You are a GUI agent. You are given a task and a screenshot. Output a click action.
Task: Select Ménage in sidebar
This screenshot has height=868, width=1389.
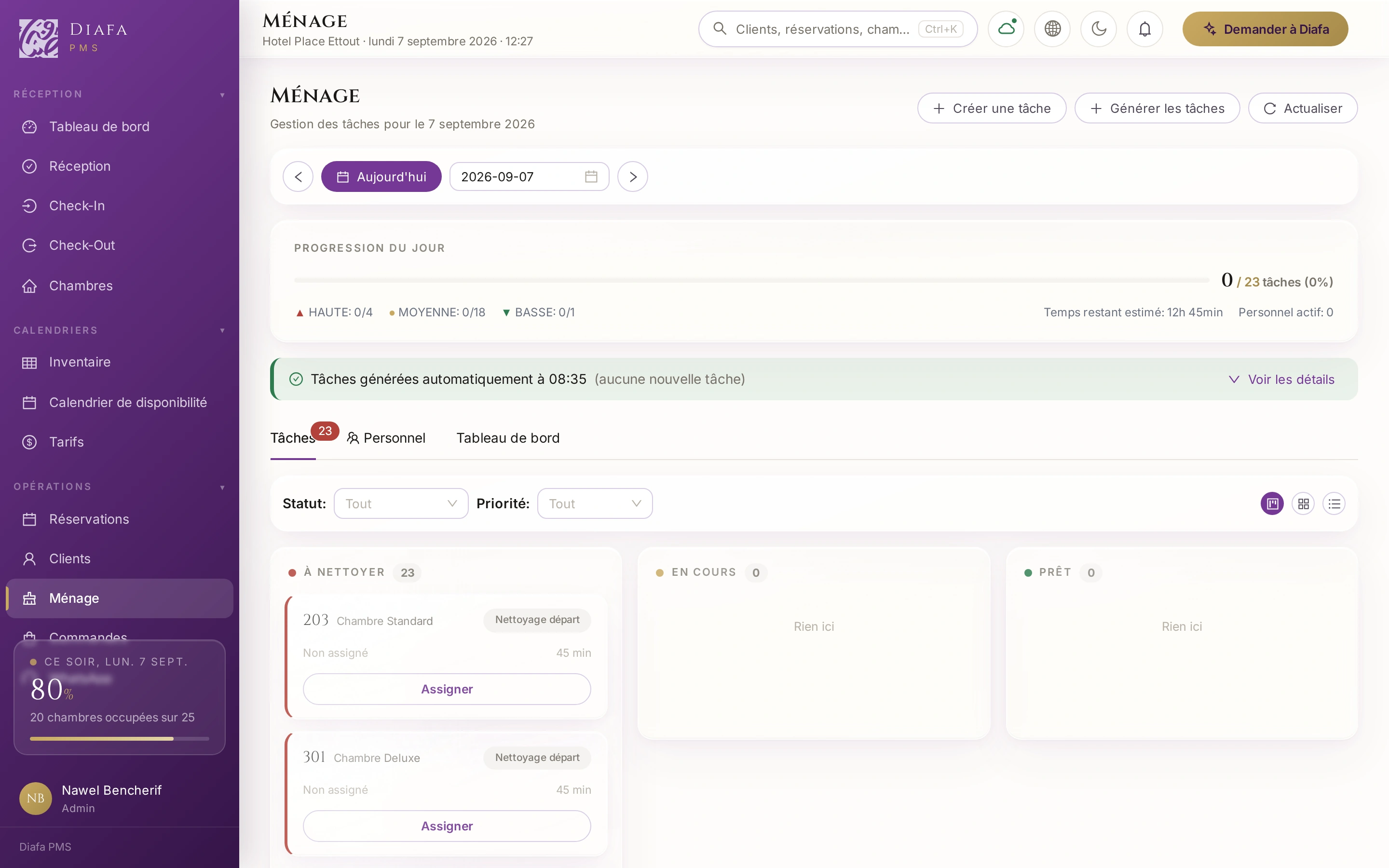point(120,598)
